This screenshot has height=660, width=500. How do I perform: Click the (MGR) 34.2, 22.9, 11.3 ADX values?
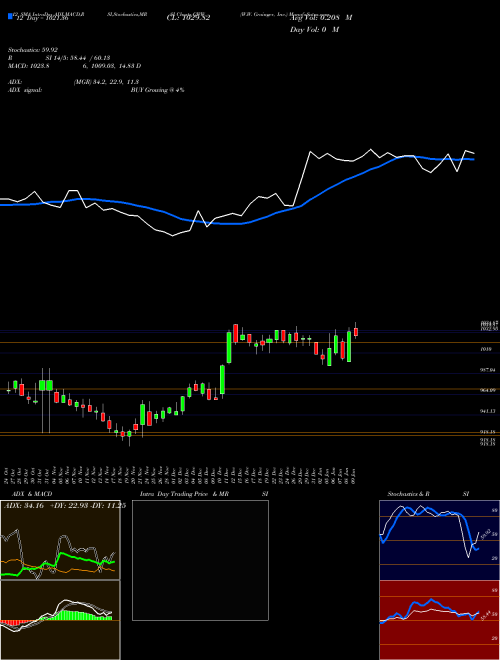coord(106,82)
